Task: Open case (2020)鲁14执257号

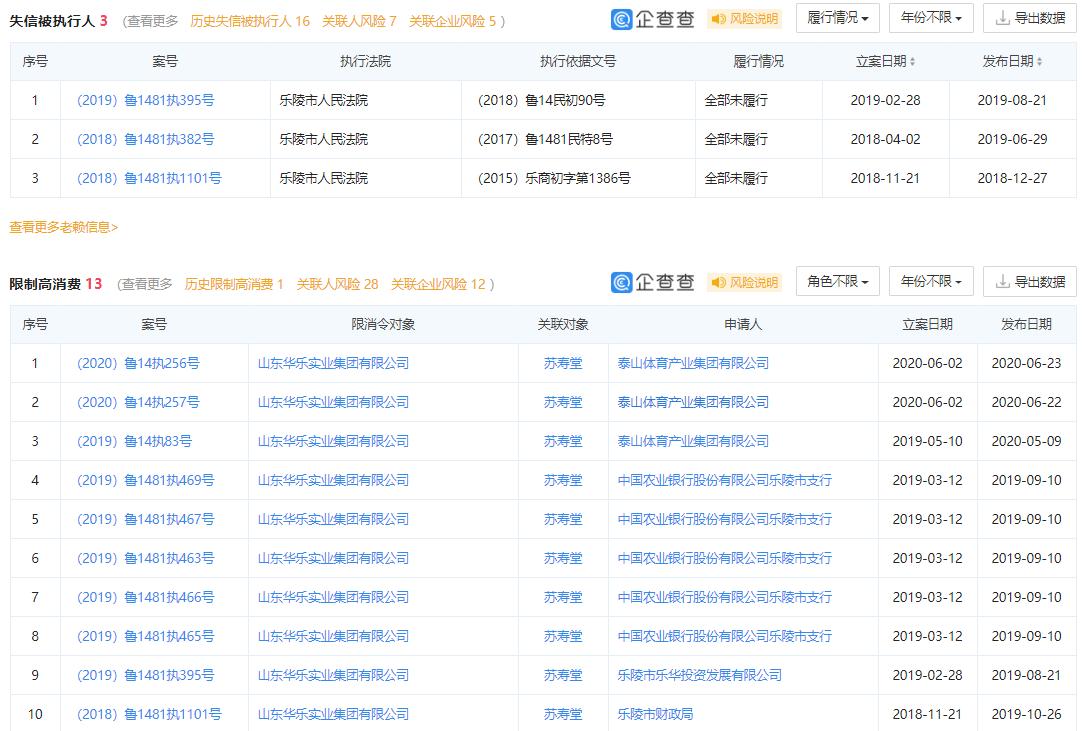Action: 138,402
